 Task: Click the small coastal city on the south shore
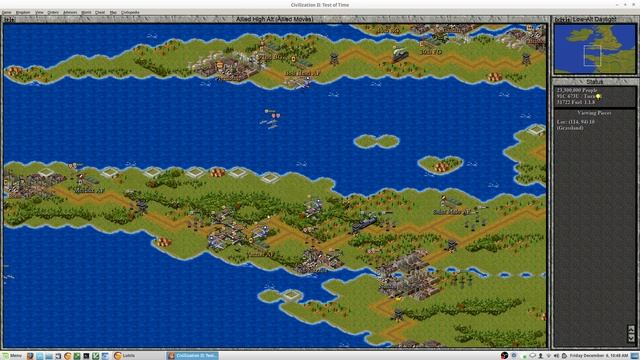(x=319, y=261)
